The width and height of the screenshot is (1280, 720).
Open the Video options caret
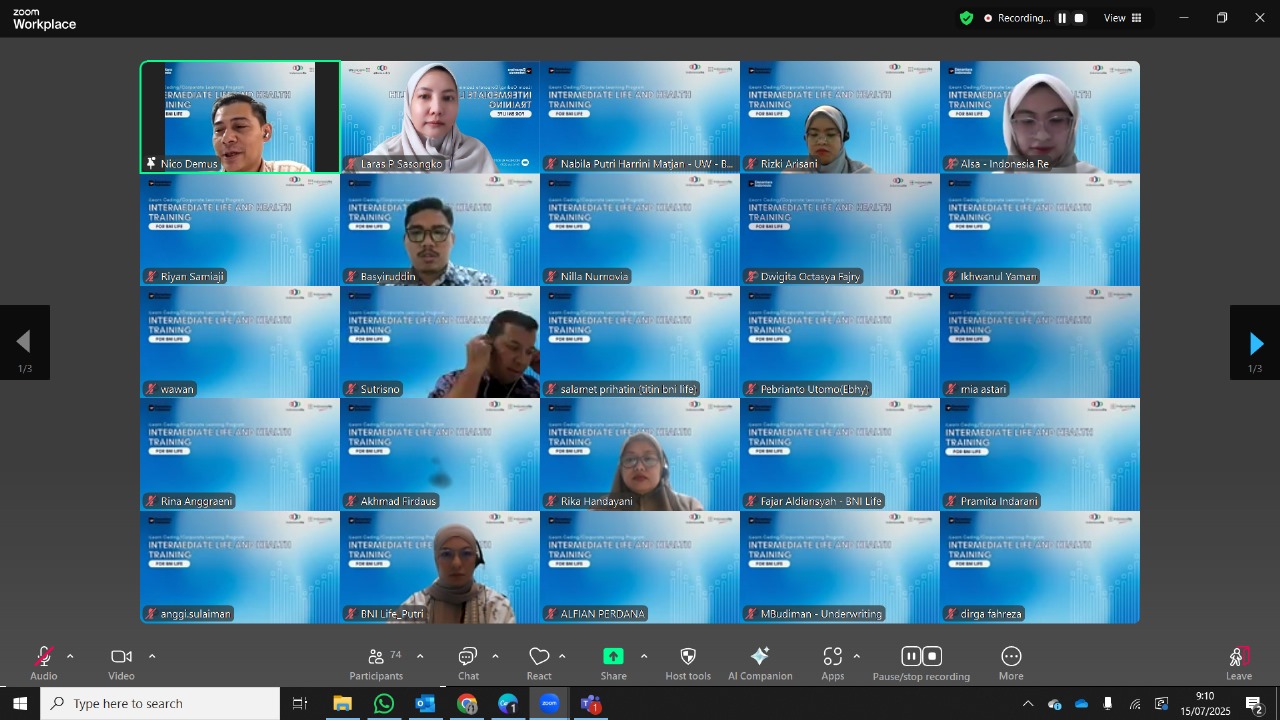click(x=152, y=657)
